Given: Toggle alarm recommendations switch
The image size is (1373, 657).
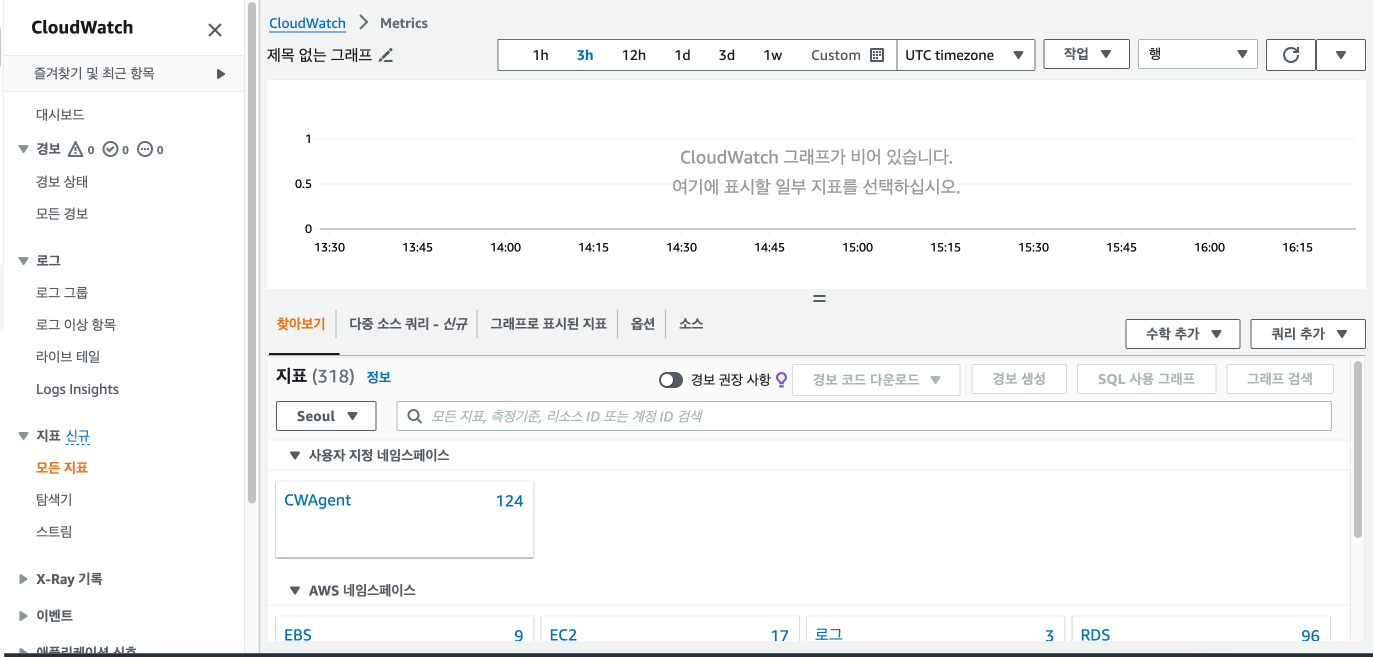Looking at the screenshot, I should pos(670,380).
